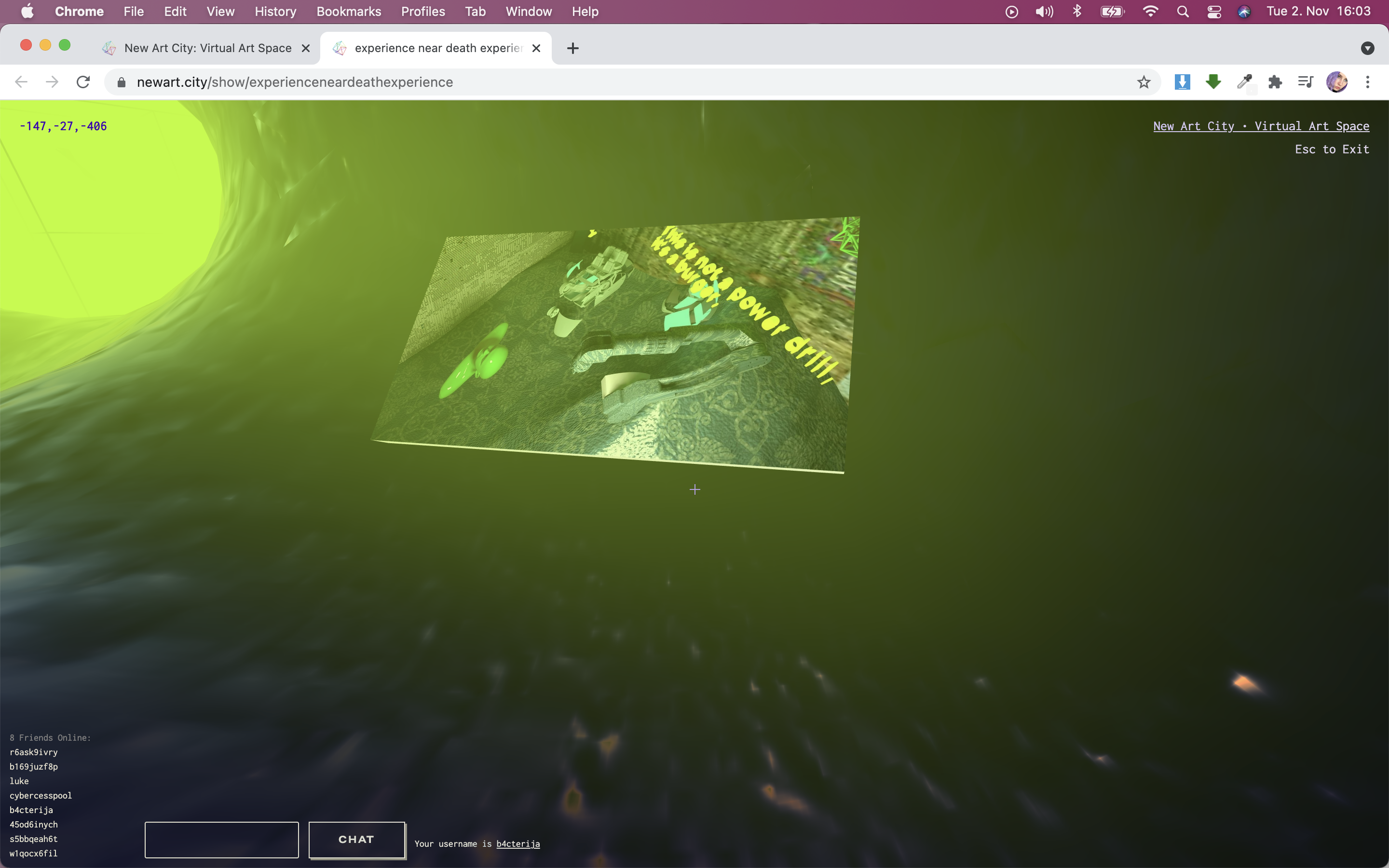Open the Extensions puzzle menu
Viewport: 1389px width, 868px height.
[x=1275, y=82]
